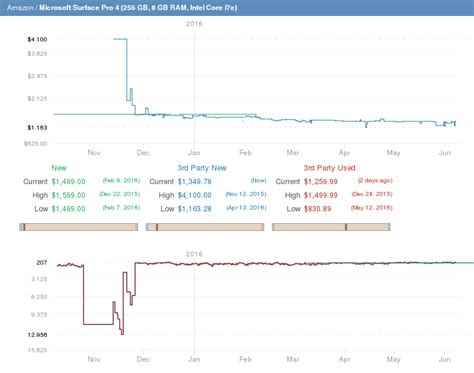Click the $4,100 axis label on price chart
The image size is (474, 373).
click(37, 39)
